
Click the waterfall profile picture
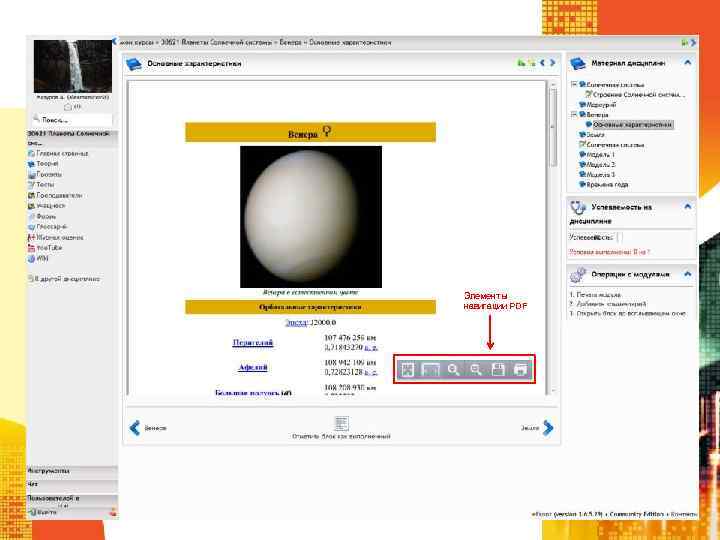coord(73,66)
